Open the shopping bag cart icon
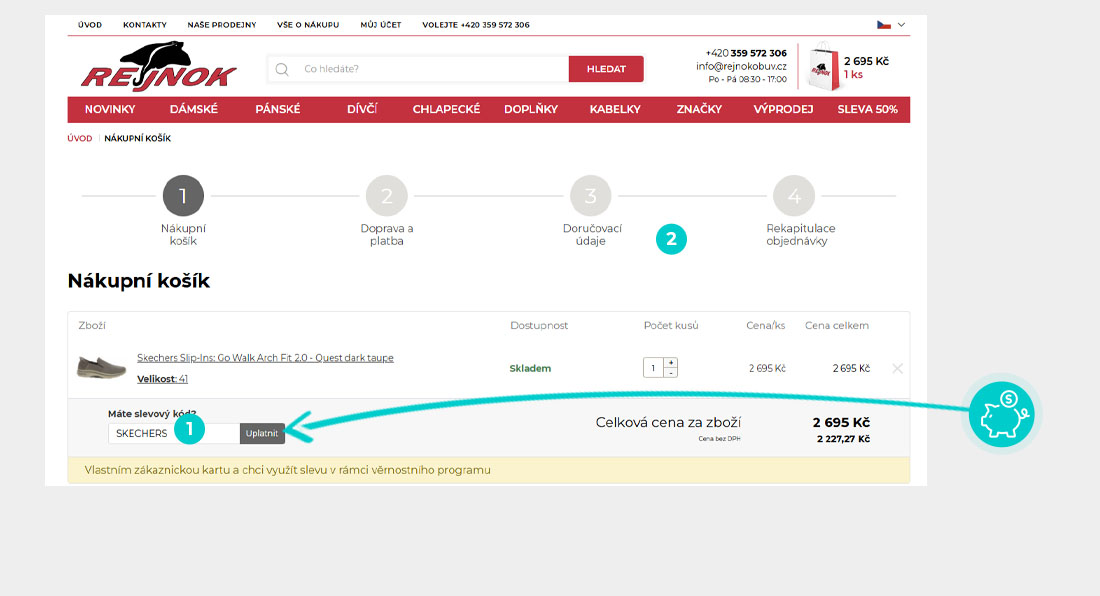Viewport: 1100px width, 596px height. 823,68
